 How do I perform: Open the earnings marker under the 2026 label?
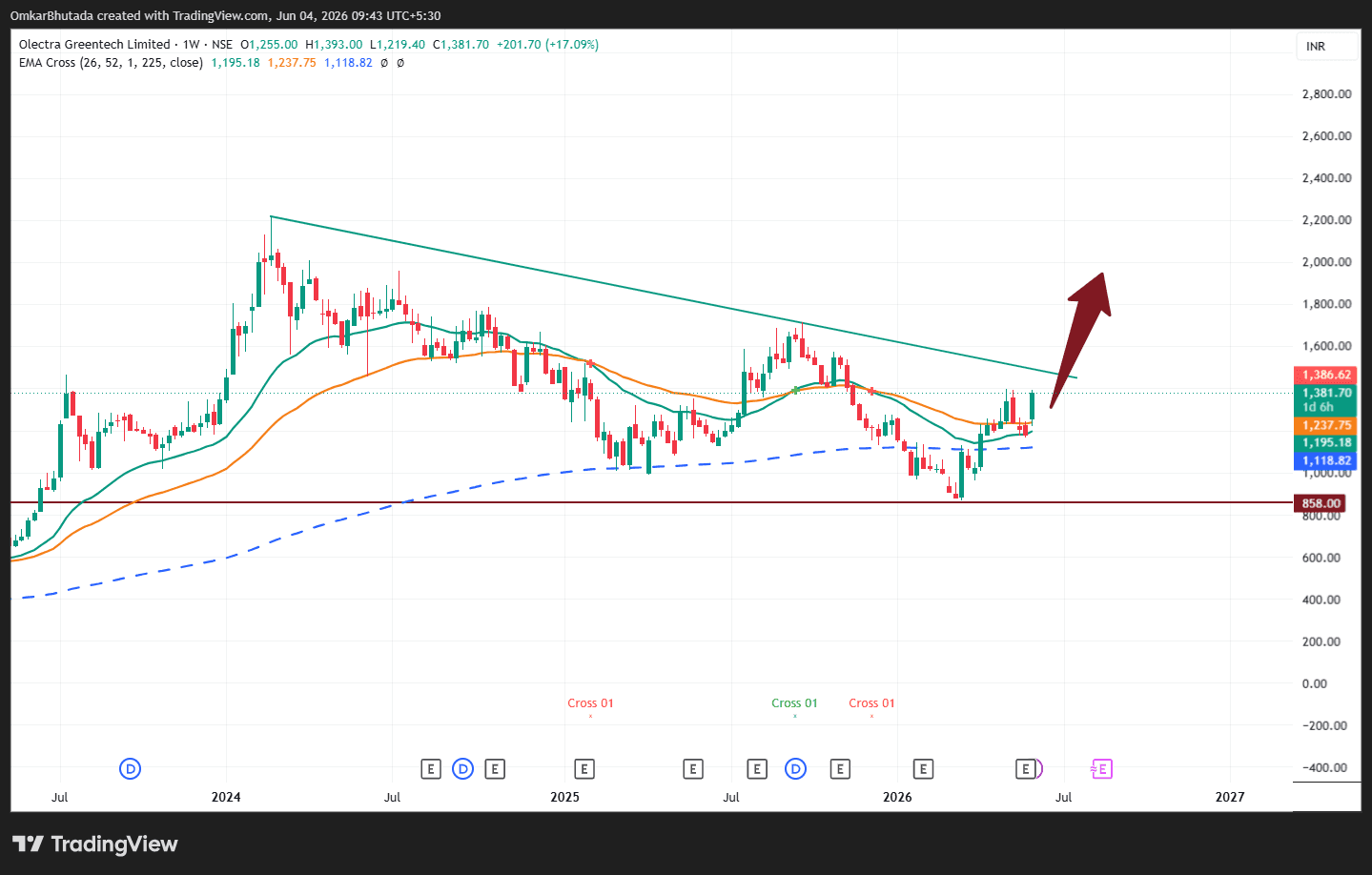[922, 768]
